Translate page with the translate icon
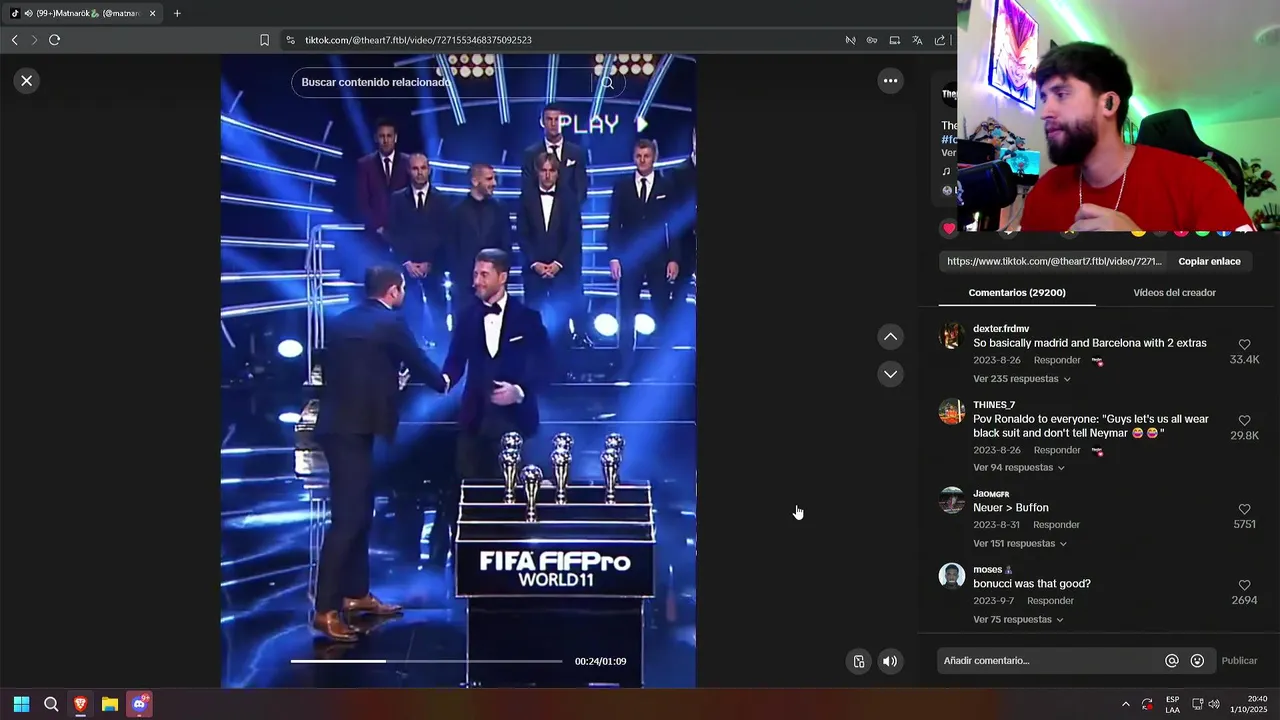This screenshot has width=1280, height=720. tap(917, 40)
